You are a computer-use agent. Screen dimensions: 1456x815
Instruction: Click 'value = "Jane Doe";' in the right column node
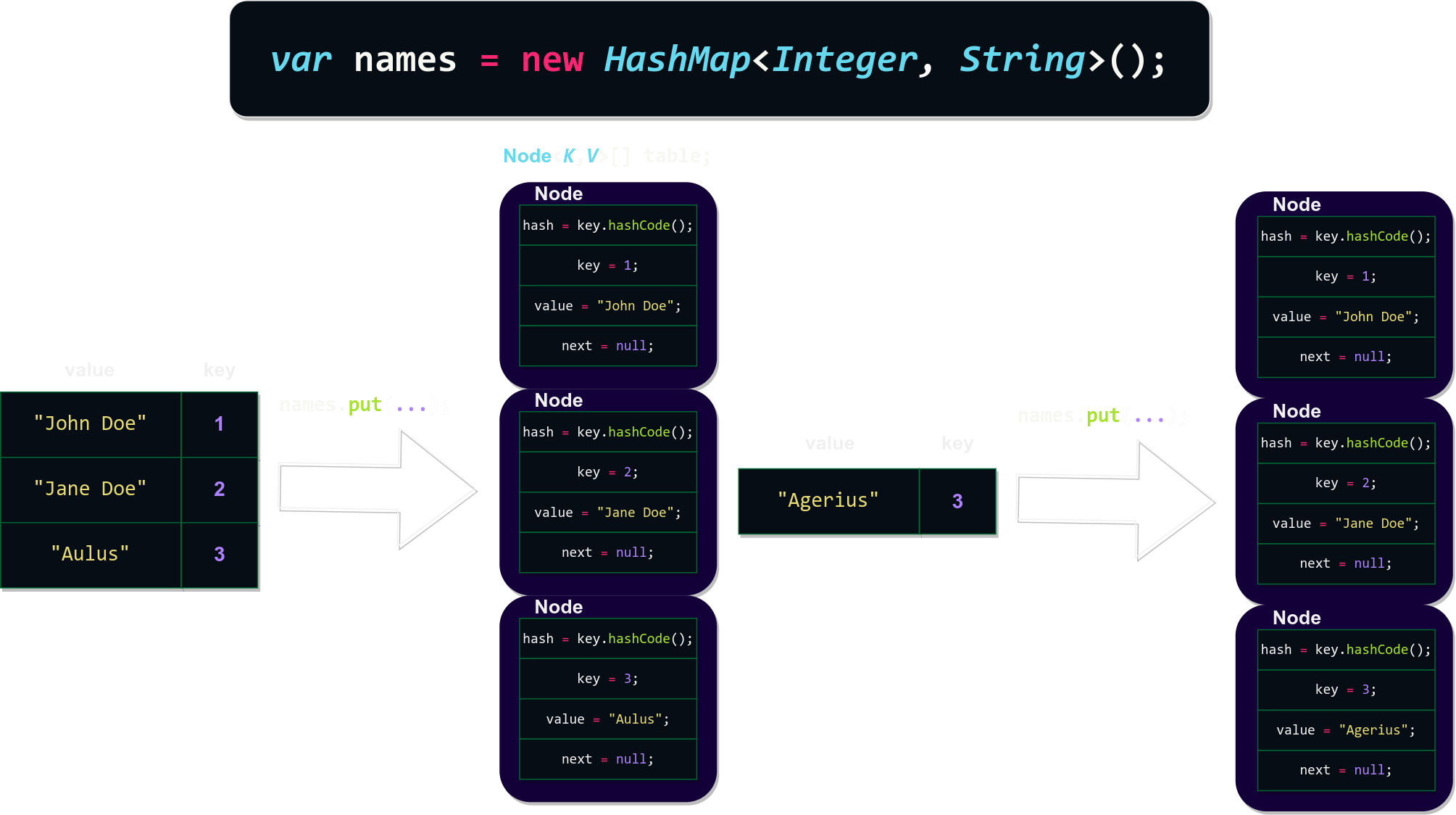click(1346, 524)
